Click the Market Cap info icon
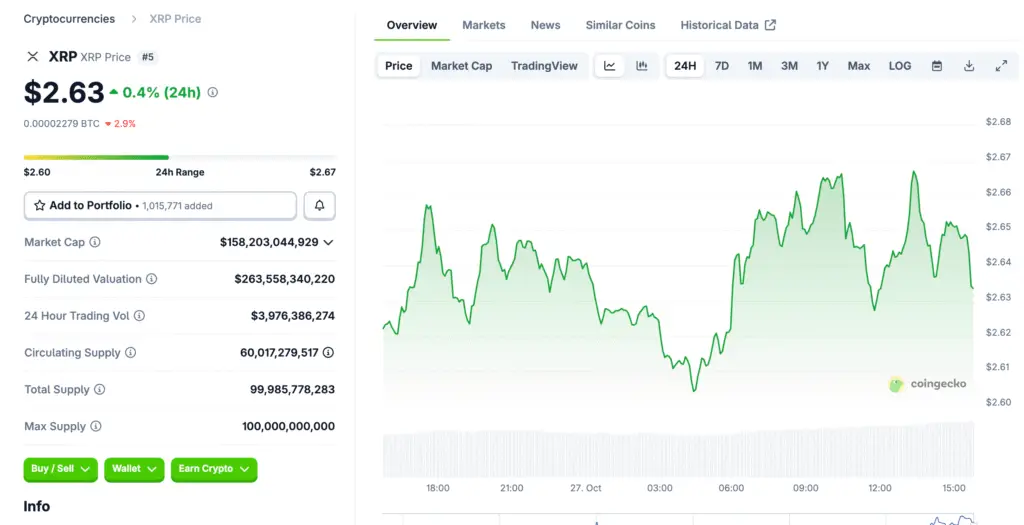This screenshot has width=1024, height=525. pyautogui.click(x=95, y=242)
